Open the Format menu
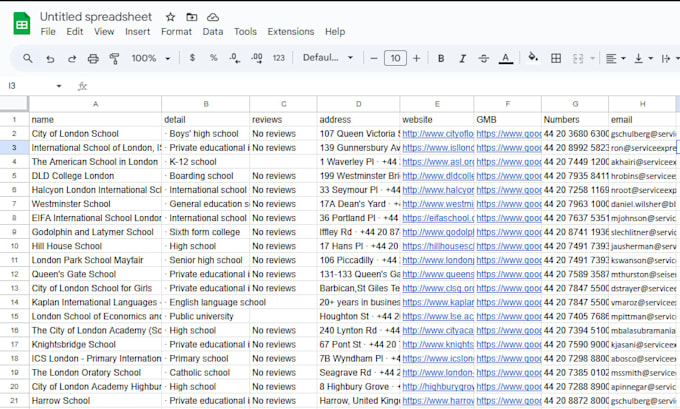Image resolution: width=680 pixels, height=409 pixels. click(x=176, y=32)
